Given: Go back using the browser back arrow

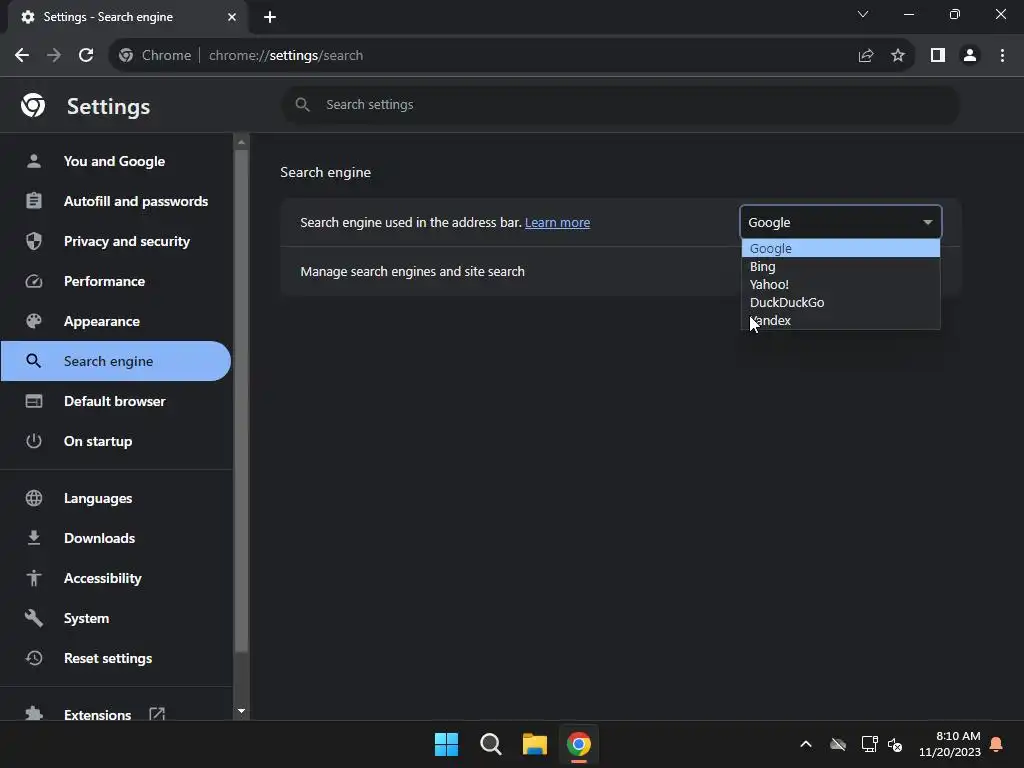Looking at the screenshot, I should 22,56.
